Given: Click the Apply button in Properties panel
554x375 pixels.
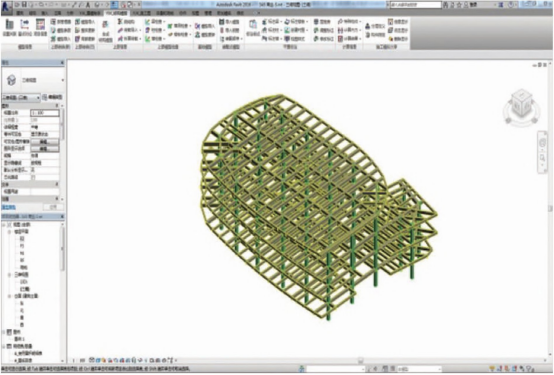Looking at the screenshot, I should (53, 207).
